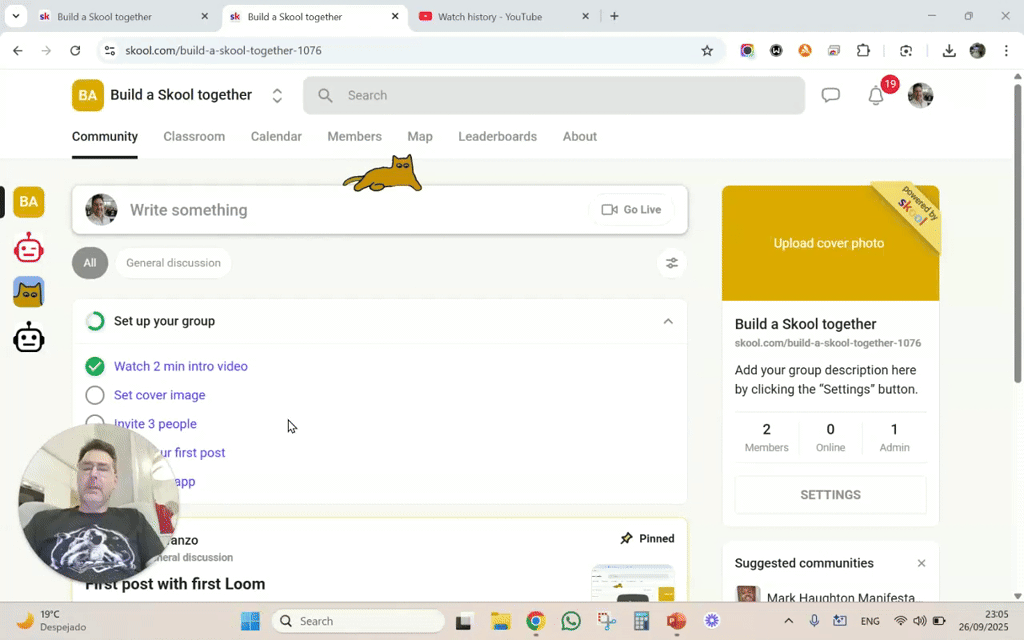Select the cat icon group in sidebar
This screenshot has width=1024, height=640.
coord(29,292)
